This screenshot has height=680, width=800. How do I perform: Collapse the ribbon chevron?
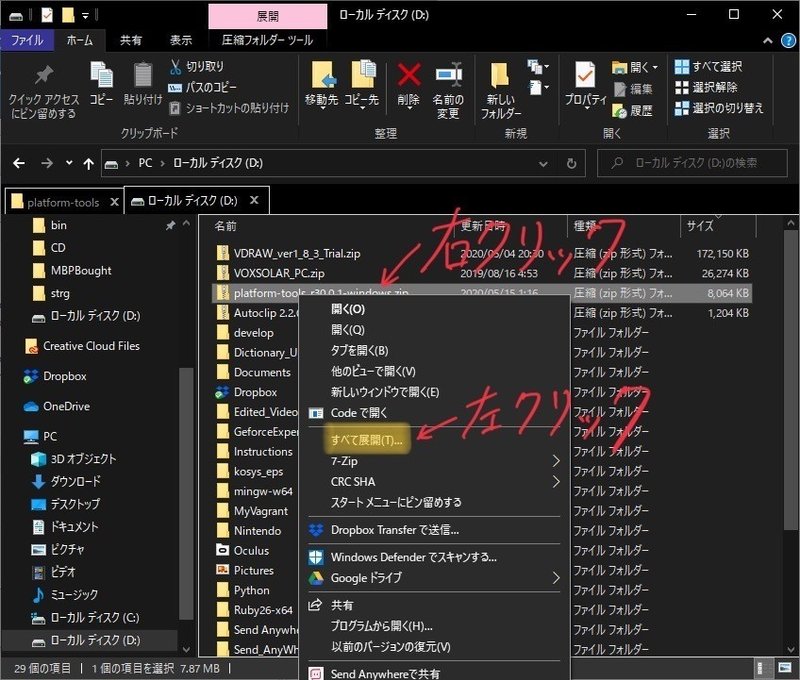[x=767, y=41]
